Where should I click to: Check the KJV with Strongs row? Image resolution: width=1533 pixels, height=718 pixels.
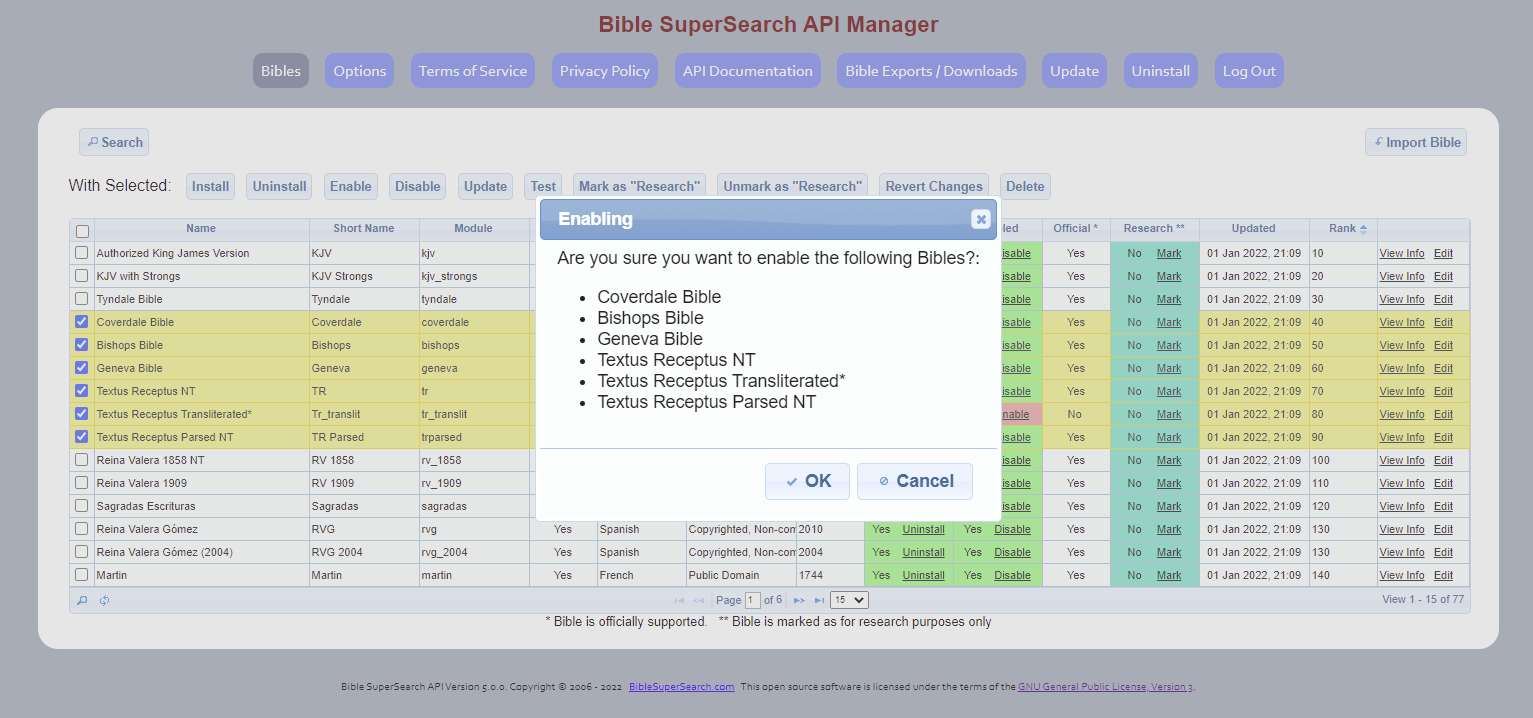point(82,276)
